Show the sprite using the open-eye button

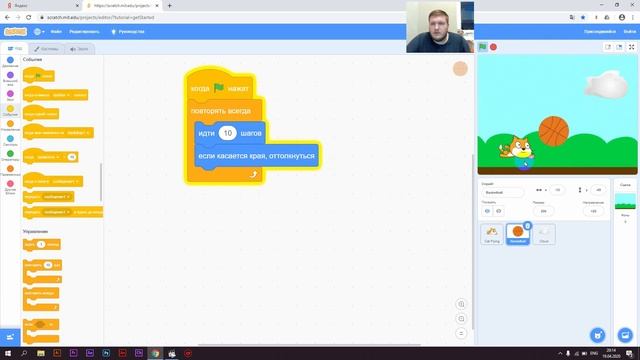(x=487, y=211)
